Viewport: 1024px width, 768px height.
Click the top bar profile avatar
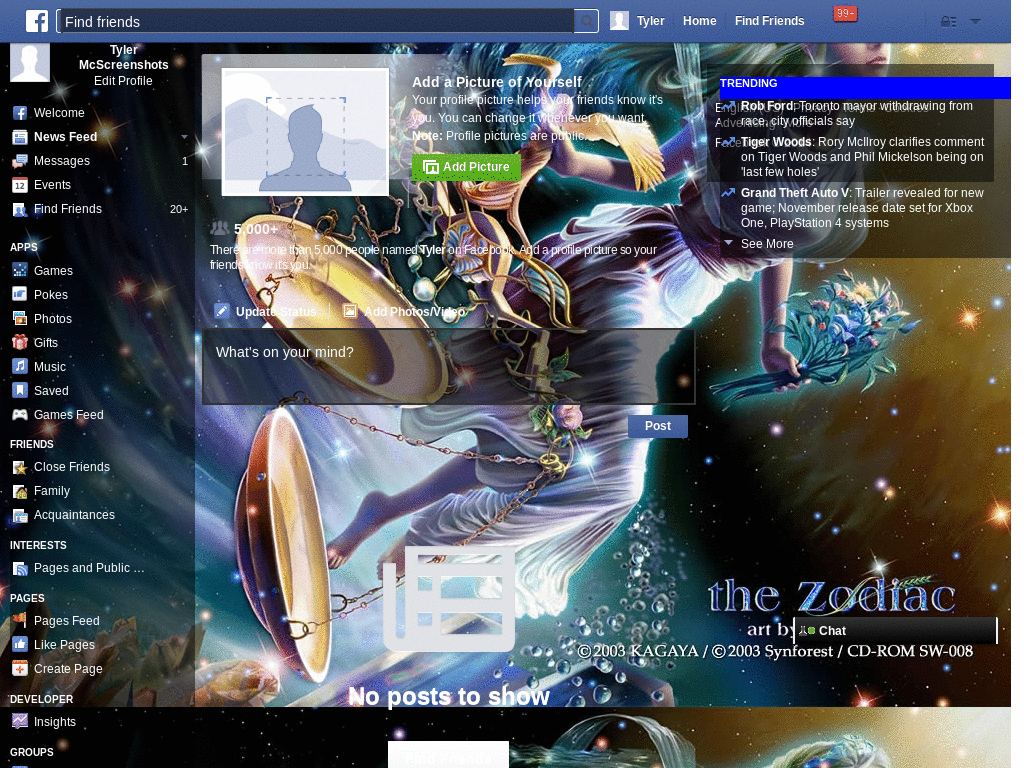[x=619, y=21]
